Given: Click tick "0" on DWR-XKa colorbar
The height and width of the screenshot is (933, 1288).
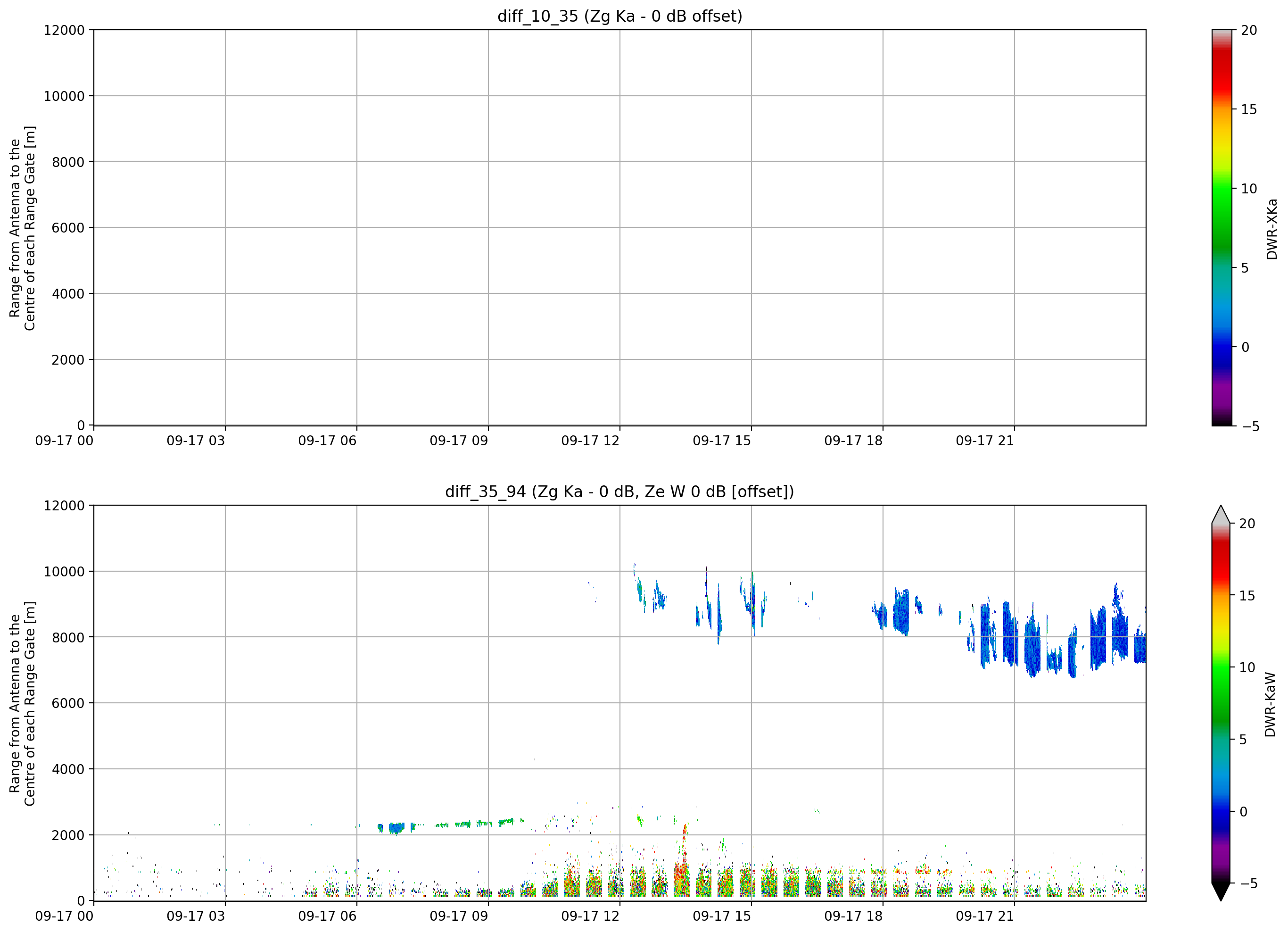Looking at the screenshot, I should click(x=1245, y=347).
